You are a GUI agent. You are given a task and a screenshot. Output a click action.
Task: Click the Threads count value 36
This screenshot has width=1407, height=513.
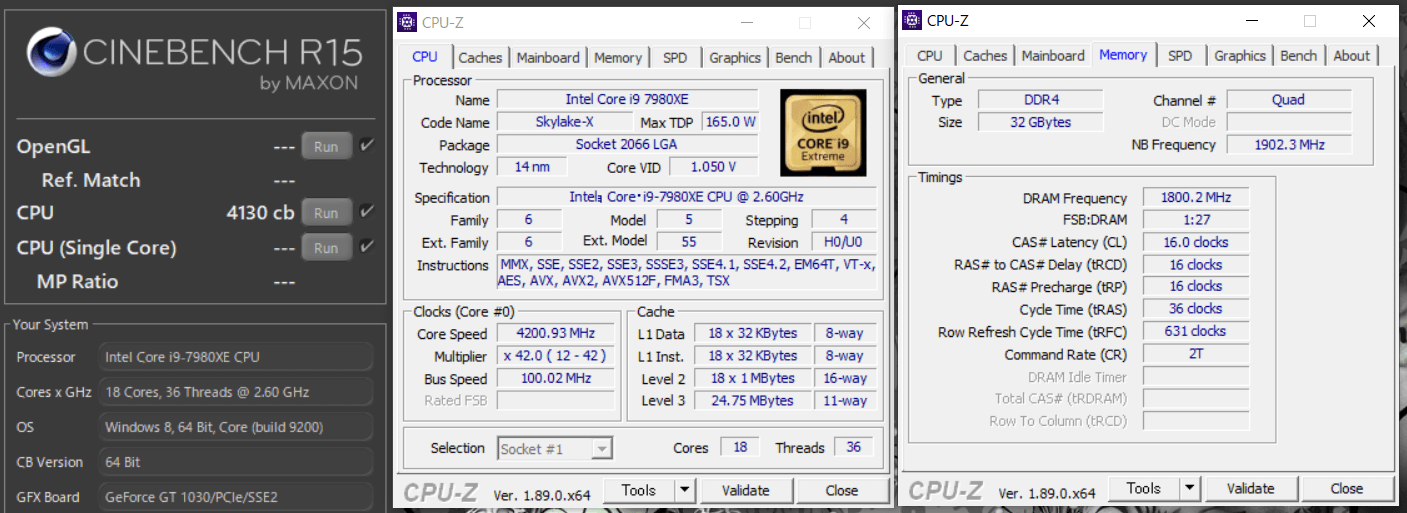pos(853,447)
